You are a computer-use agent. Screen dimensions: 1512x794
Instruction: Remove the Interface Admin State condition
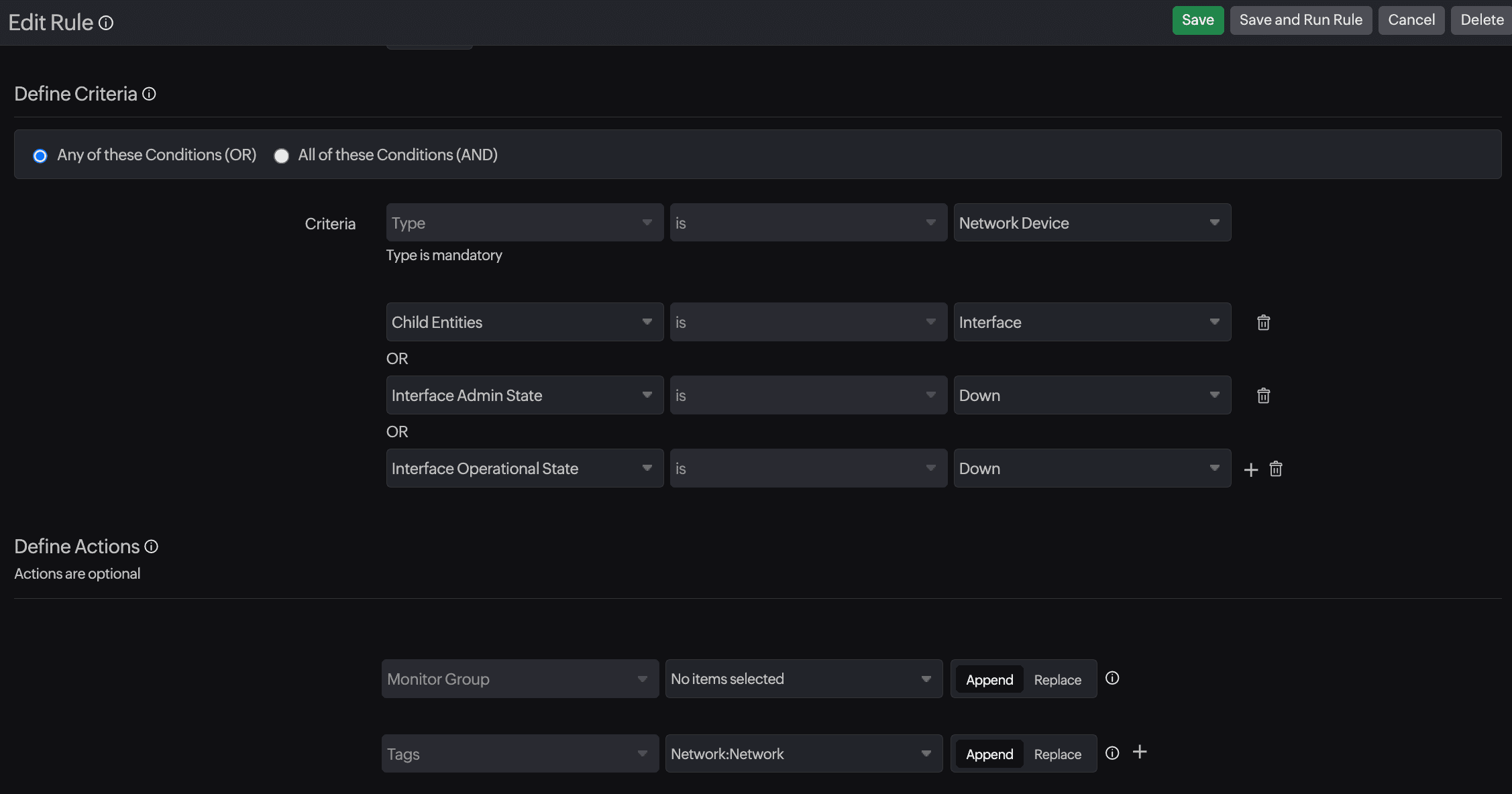point(1263,396)
